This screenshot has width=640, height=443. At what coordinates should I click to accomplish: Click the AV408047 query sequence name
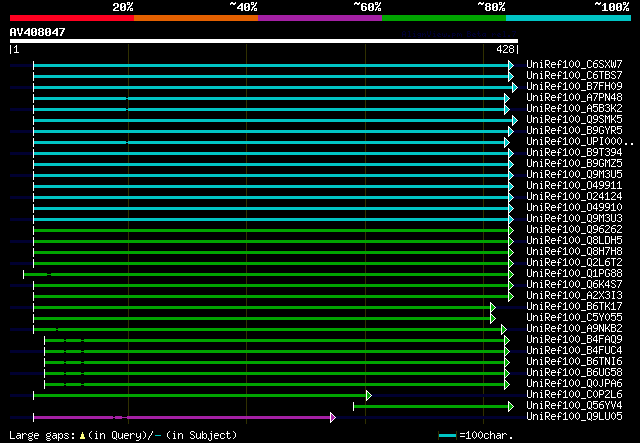click(x=38, y=32)
